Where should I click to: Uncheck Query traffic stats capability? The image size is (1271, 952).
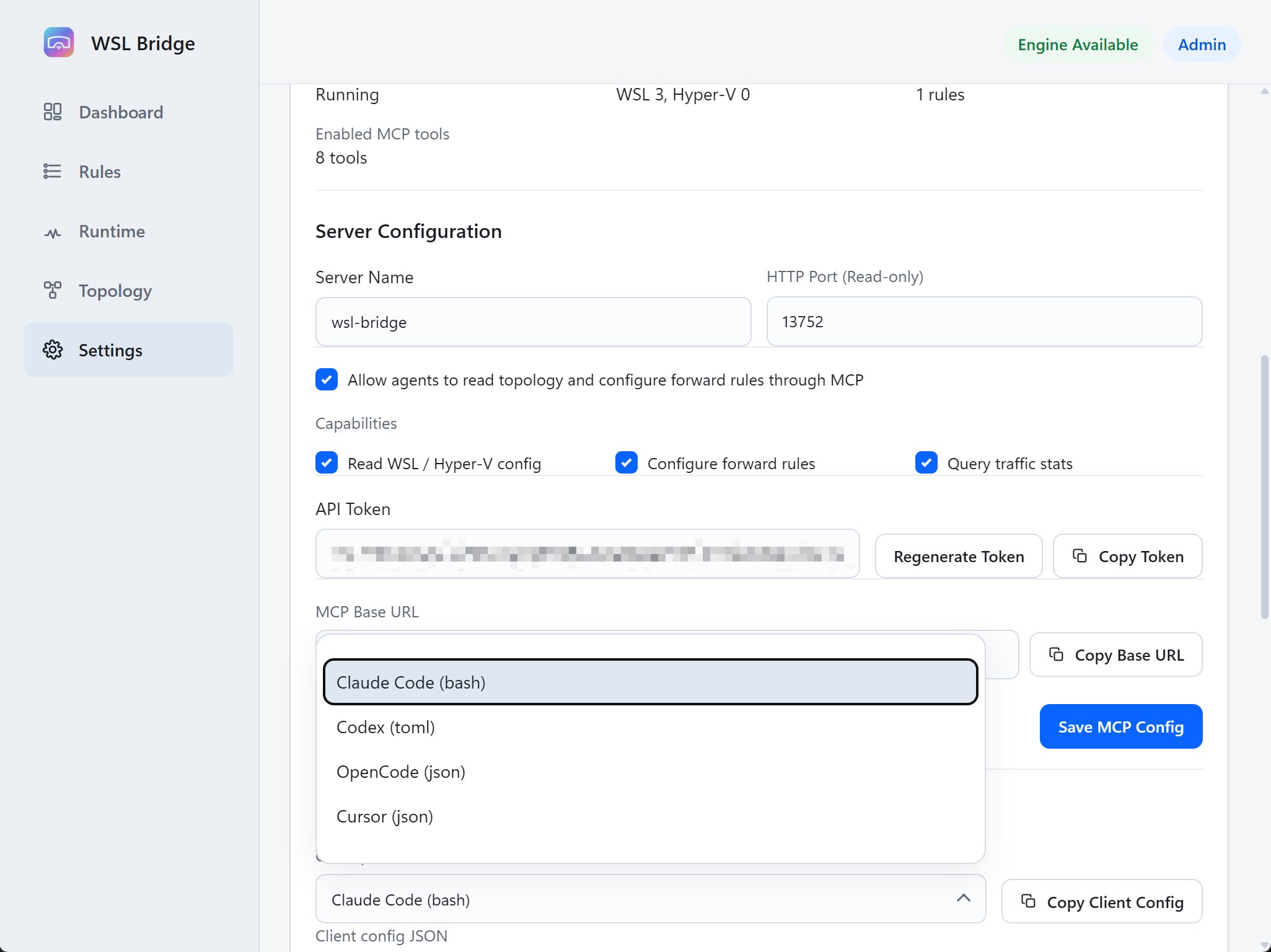926,463
